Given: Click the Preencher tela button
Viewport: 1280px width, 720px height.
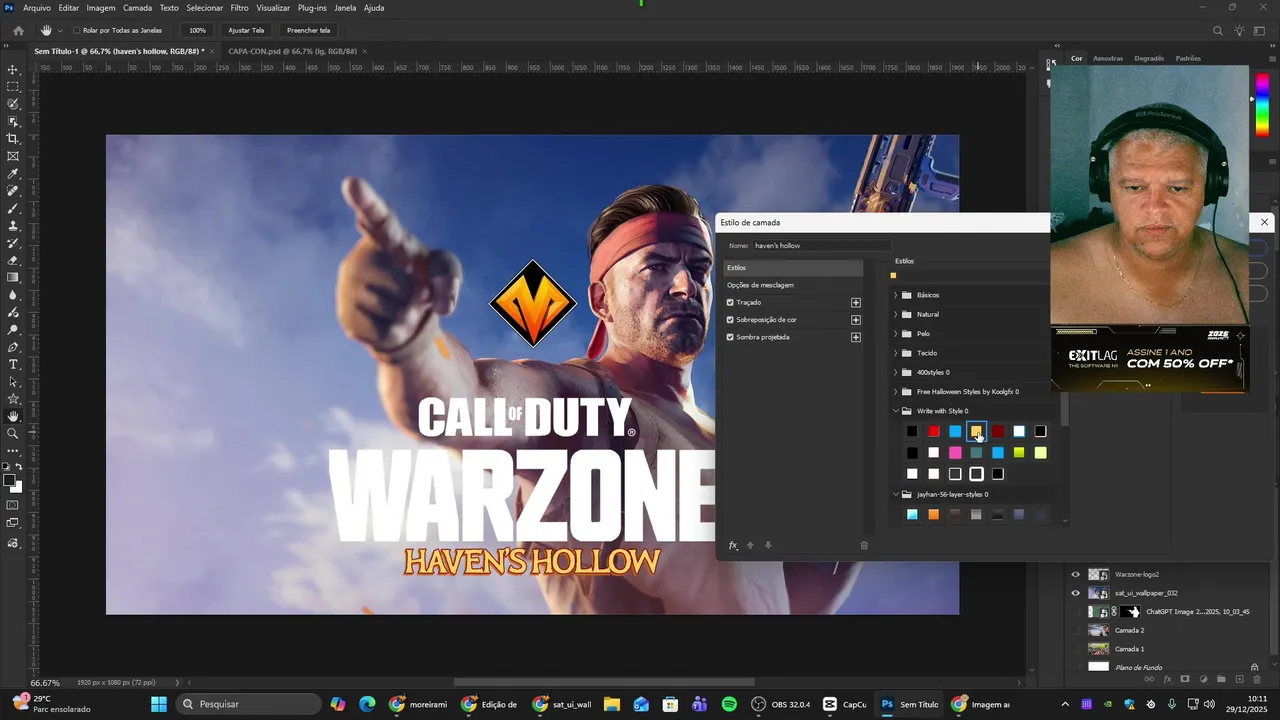Looking at the screenshot, I should point(308,30).
